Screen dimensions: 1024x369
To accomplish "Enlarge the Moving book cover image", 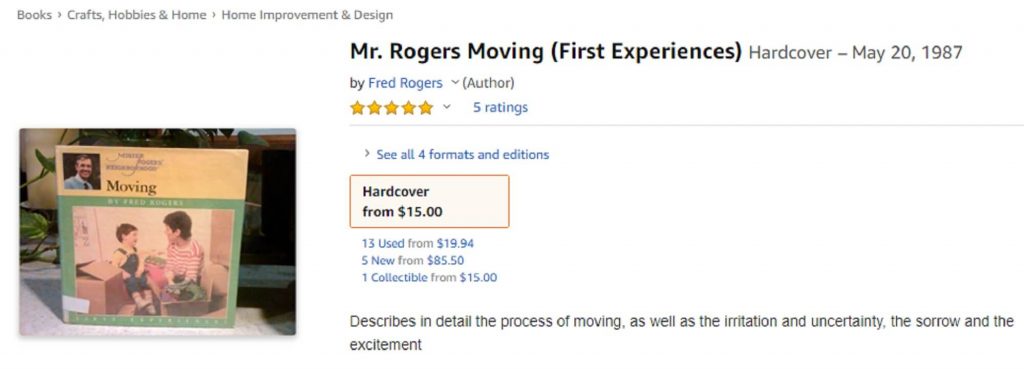I will coord(157,232).
